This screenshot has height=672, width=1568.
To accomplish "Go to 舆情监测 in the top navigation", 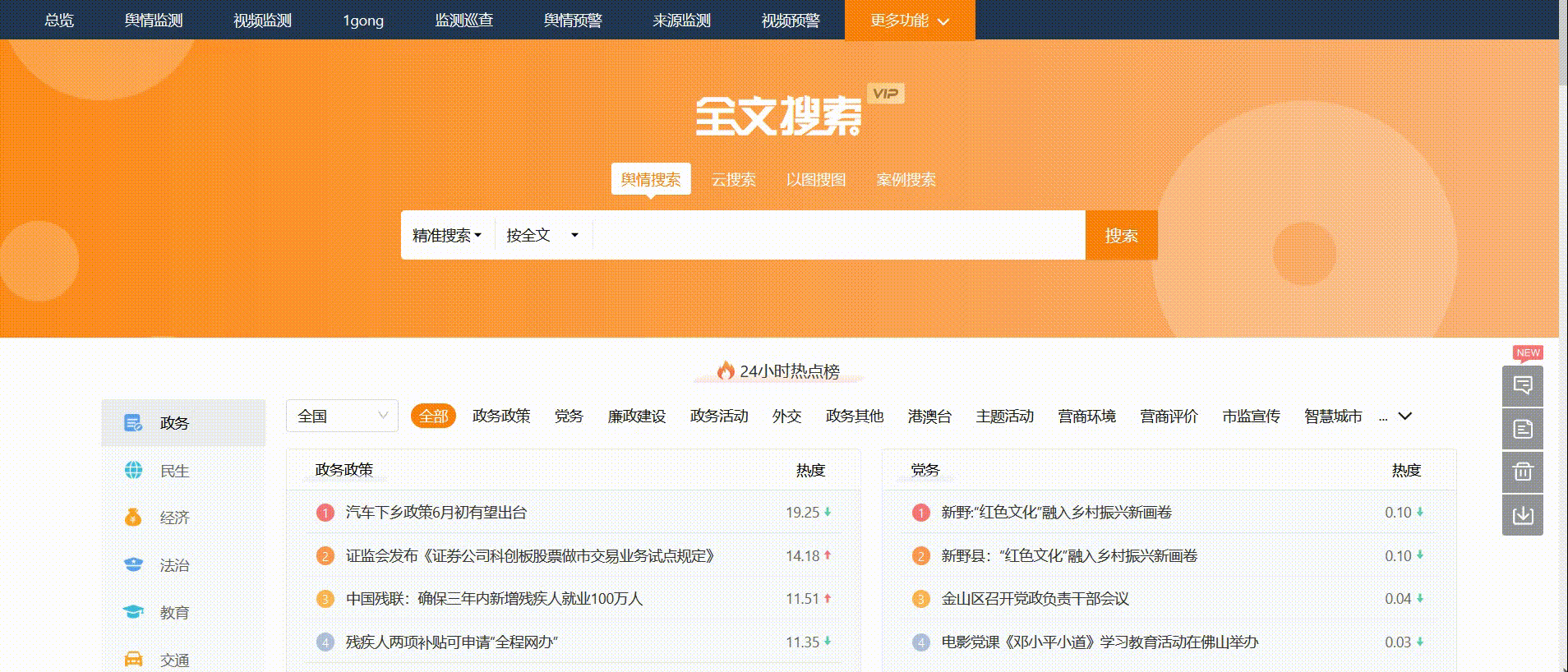I will 154,21.
